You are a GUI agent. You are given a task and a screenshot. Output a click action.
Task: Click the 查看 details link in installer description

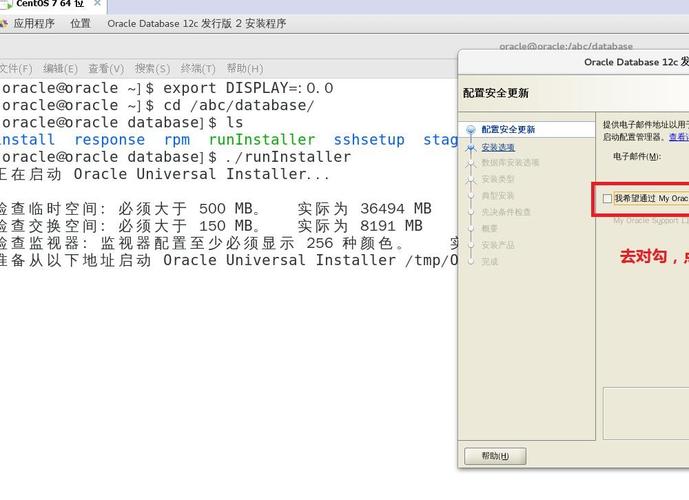click(678, 137)
